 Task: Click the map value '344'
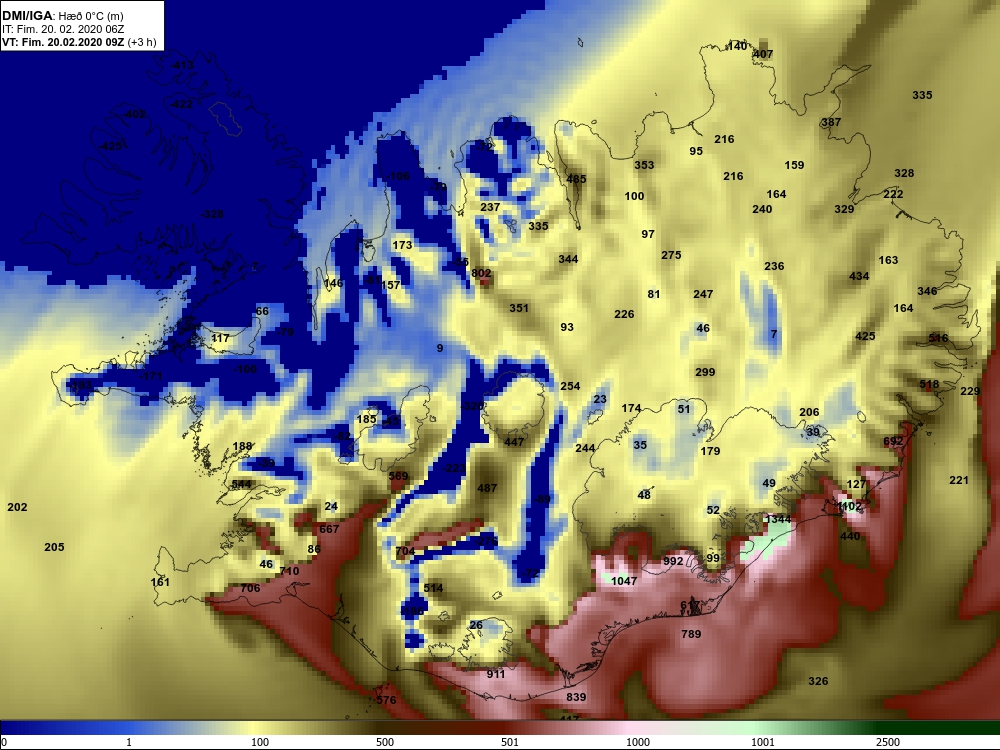click(568, 260)
